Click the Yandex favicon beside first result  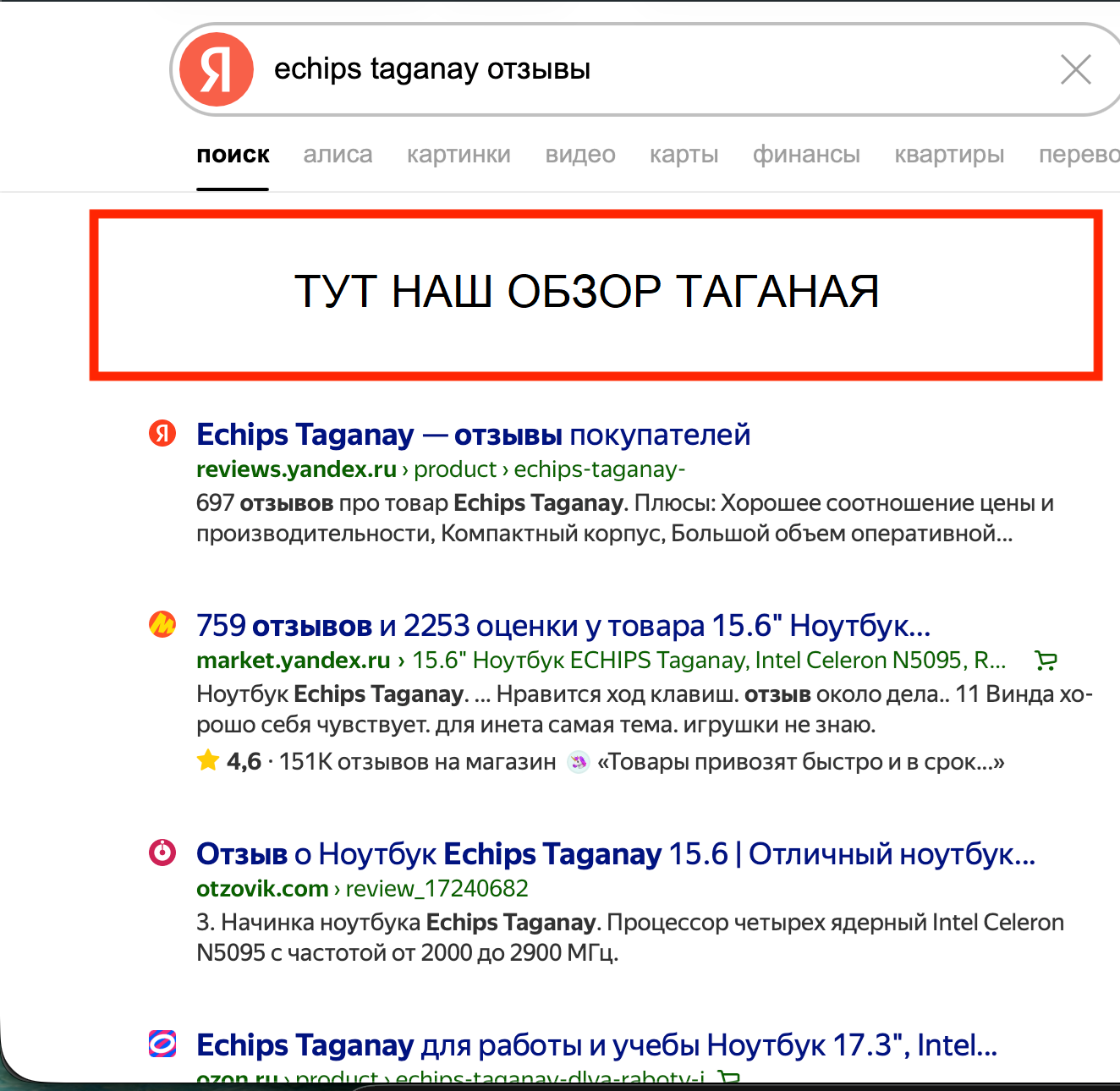162,434
